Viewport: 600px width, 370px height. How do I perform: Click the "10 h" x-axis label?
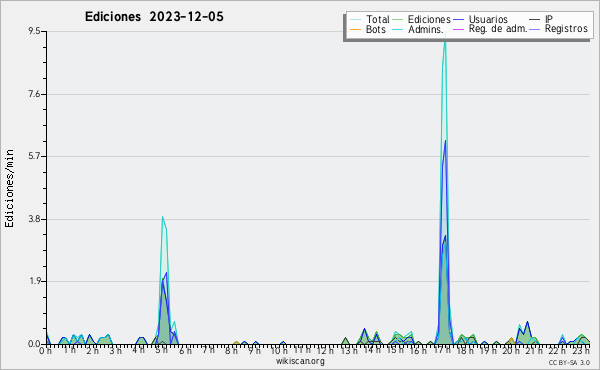point(279,350)
